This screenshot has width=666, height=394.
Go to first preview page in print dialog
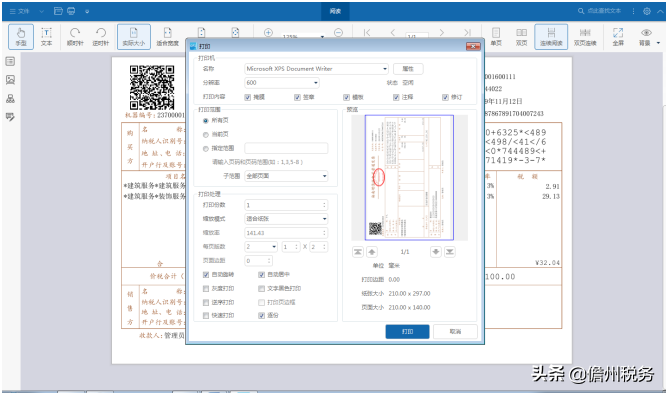click(358, 252)
